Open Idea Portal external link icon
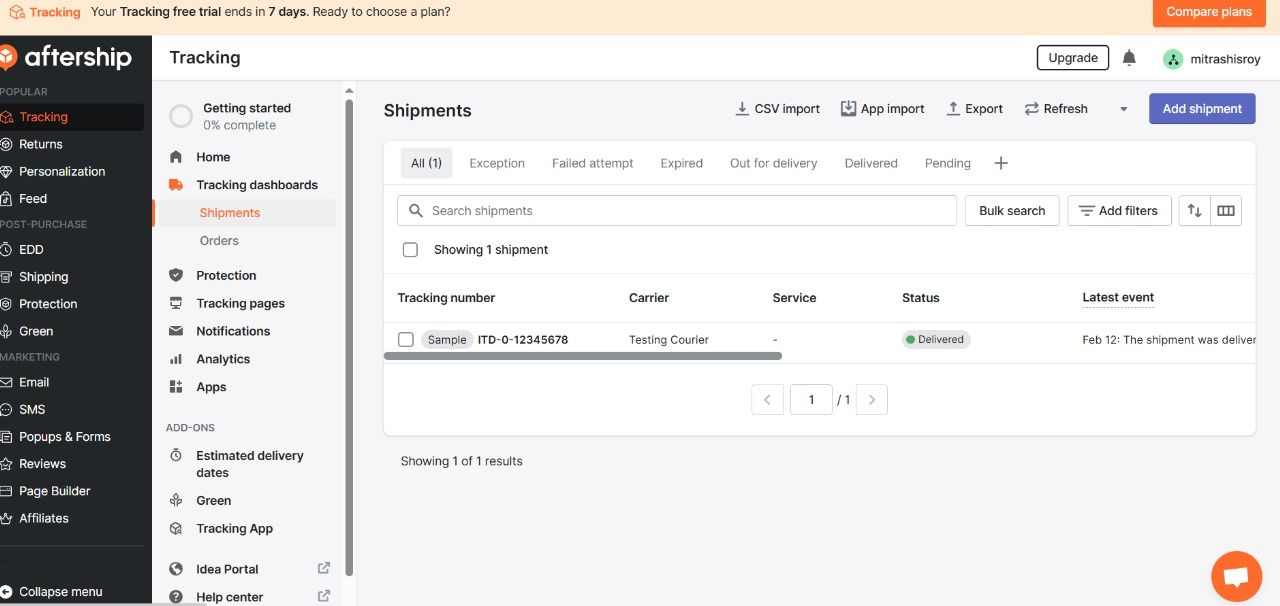1280x606 pixels. [x=323, y=568]
